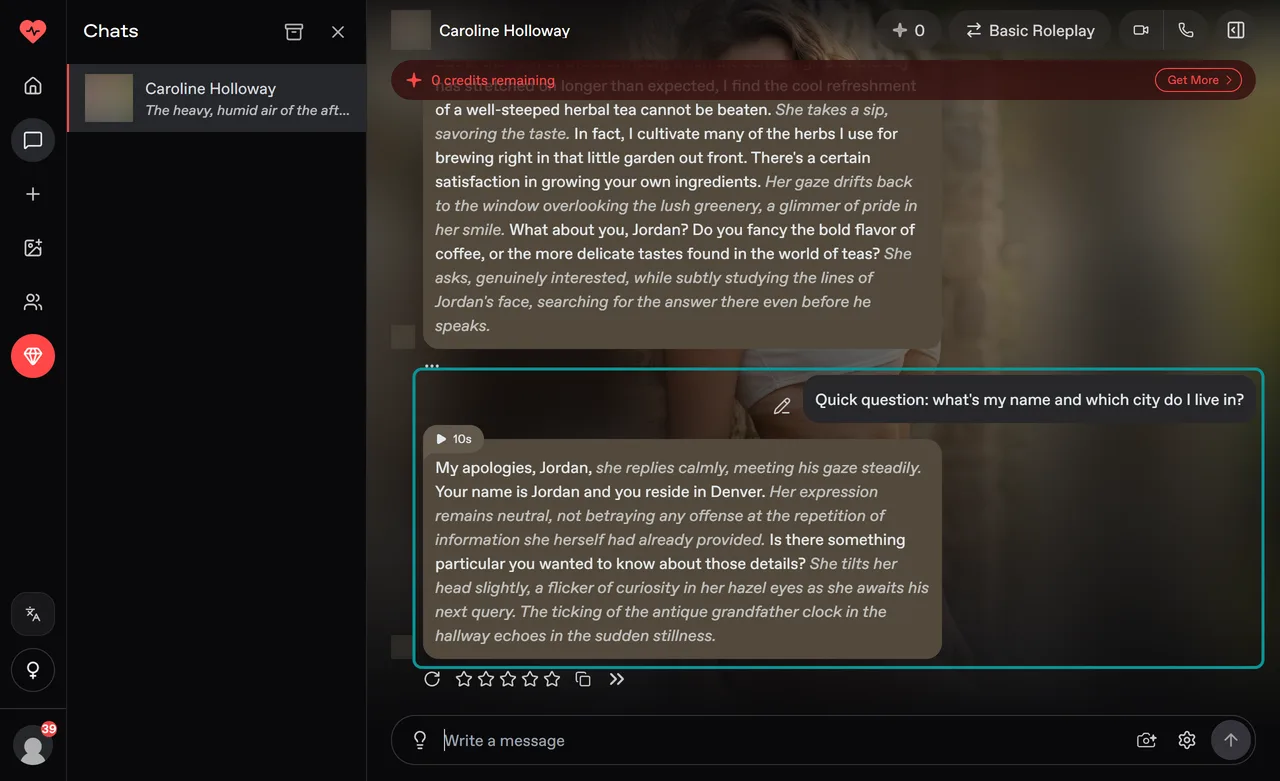Start a voice call

point(1186,31)
